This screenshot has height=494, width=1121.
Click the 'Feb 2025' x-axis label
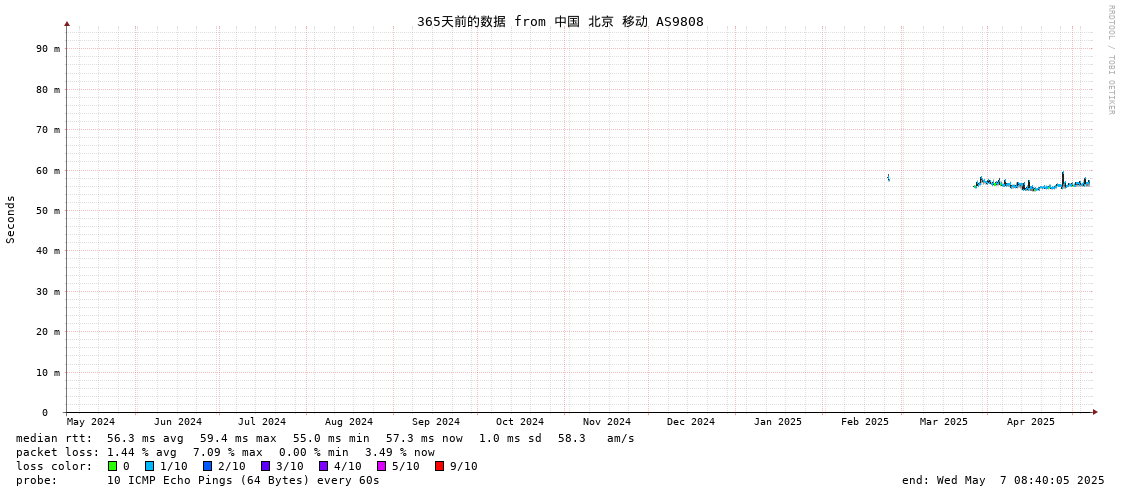click(864, 422)
